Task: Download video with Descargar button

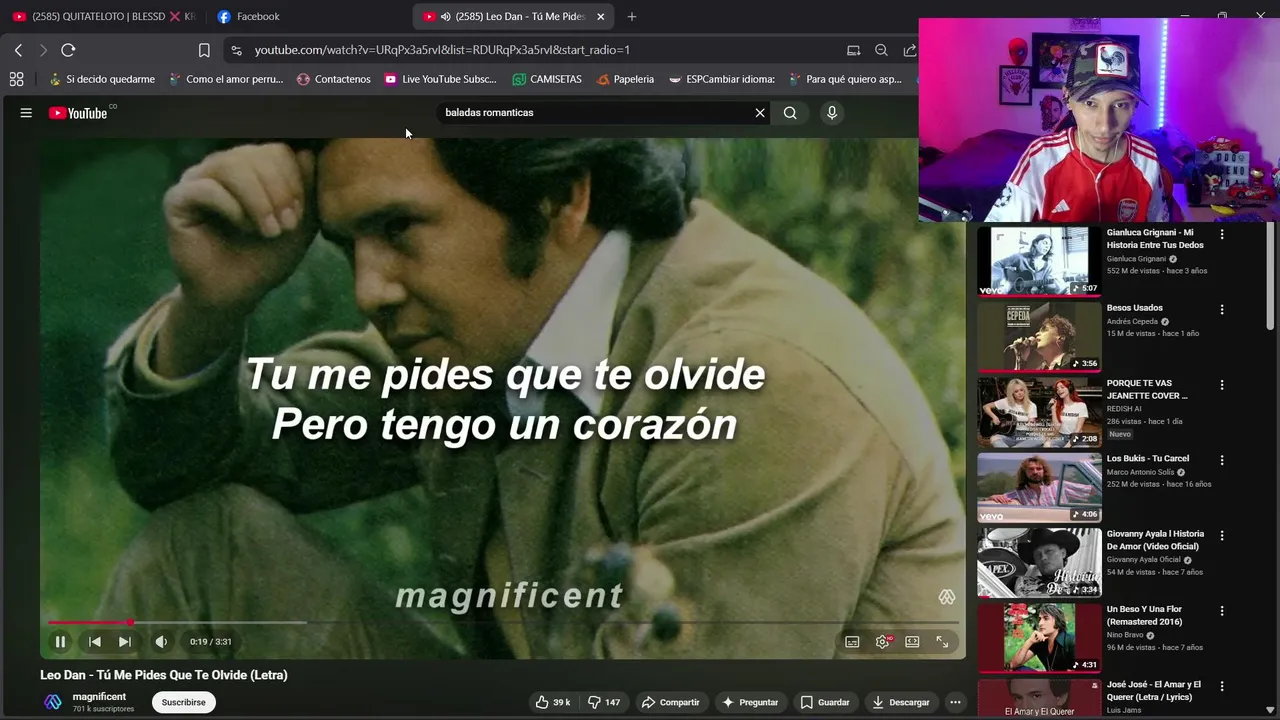Action: (901, 702)
